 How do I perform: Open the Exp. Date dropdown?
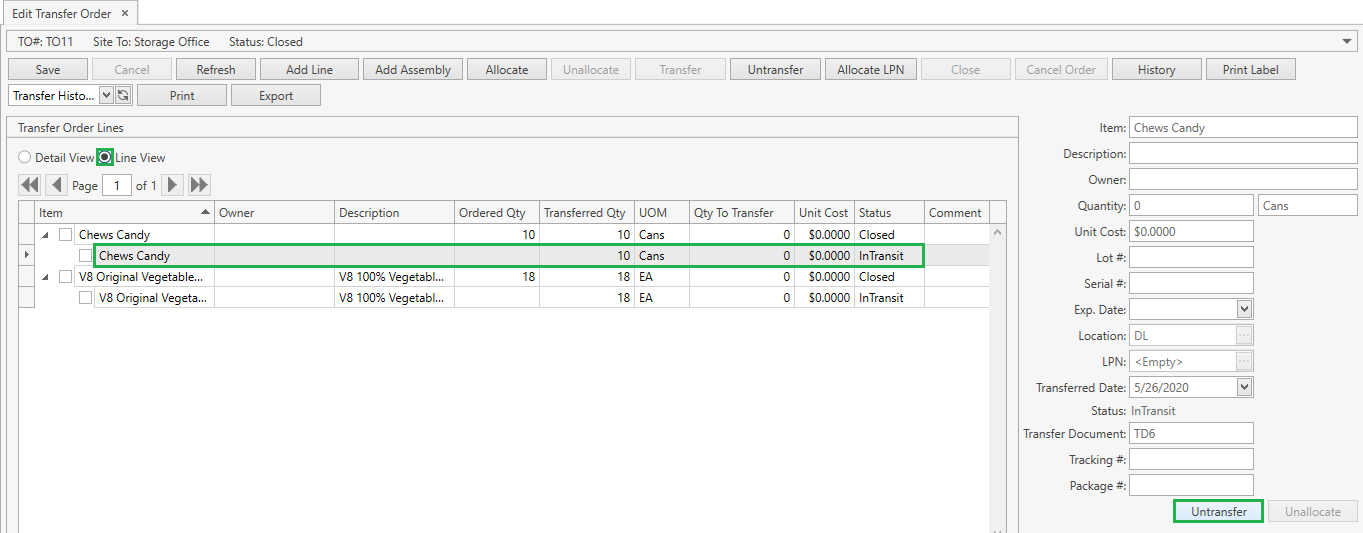[x=1244, y=310]
